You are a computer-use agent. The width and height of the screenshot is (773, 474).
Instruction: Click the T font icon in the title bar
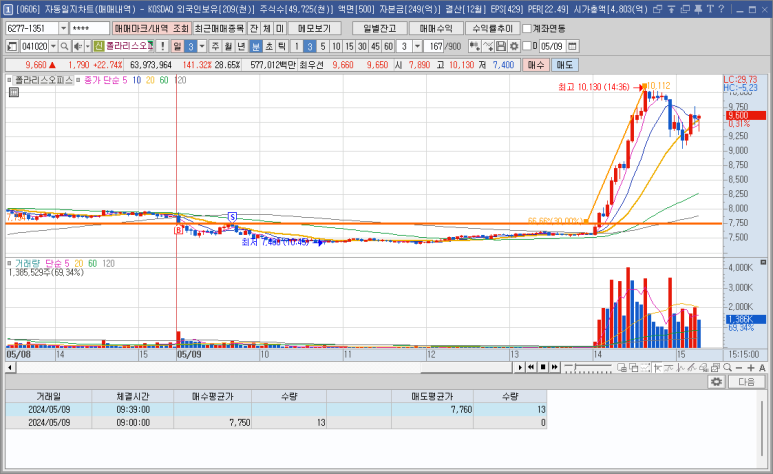[x=710, y=9]
